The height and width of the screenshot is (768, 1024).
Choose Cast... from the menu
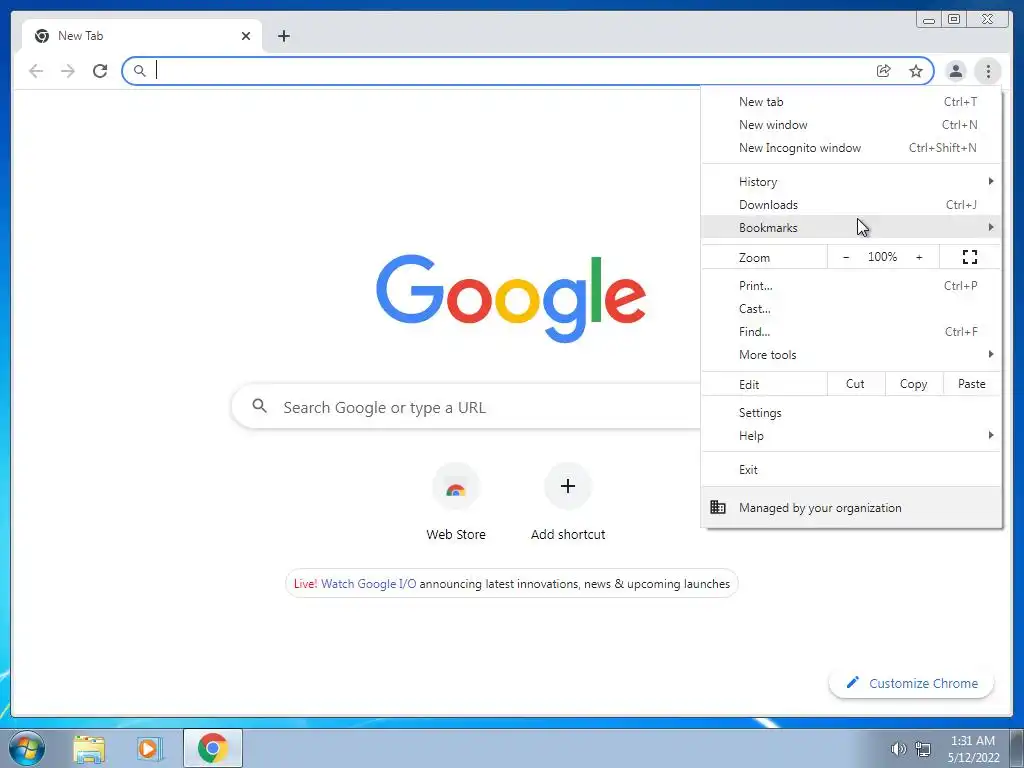coord(851,309)
